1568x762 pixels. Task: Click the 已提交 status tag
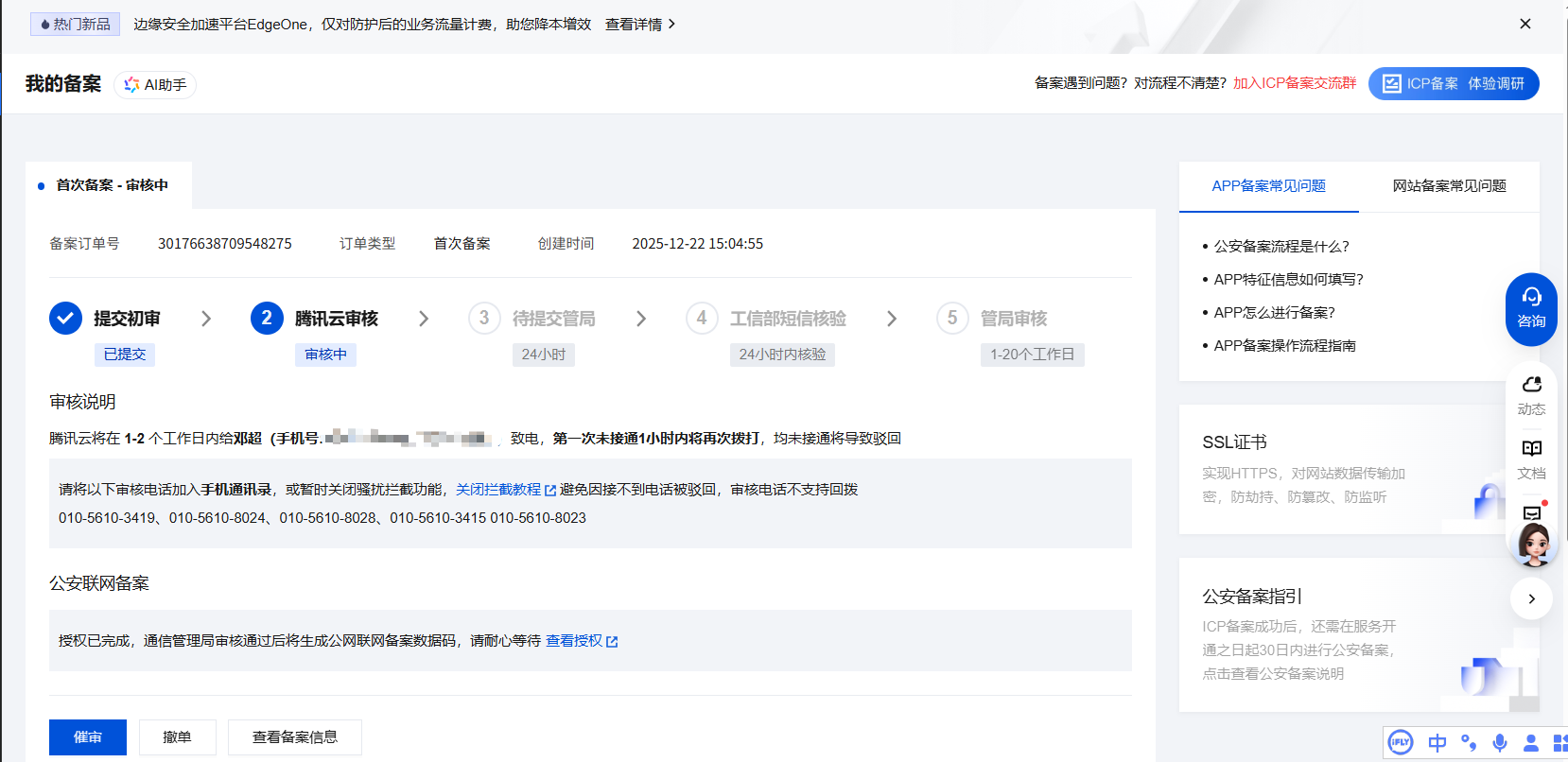click(x=125, y=355)
